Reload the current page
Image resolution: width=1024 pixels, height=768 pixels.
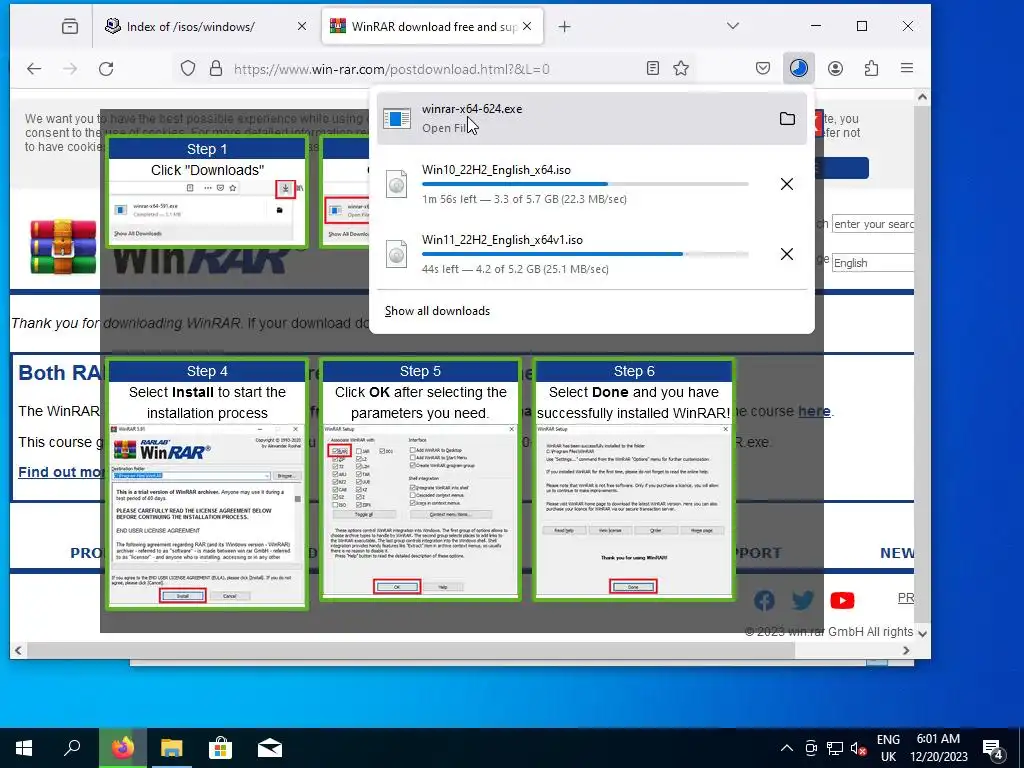click(x=106, y=69)
